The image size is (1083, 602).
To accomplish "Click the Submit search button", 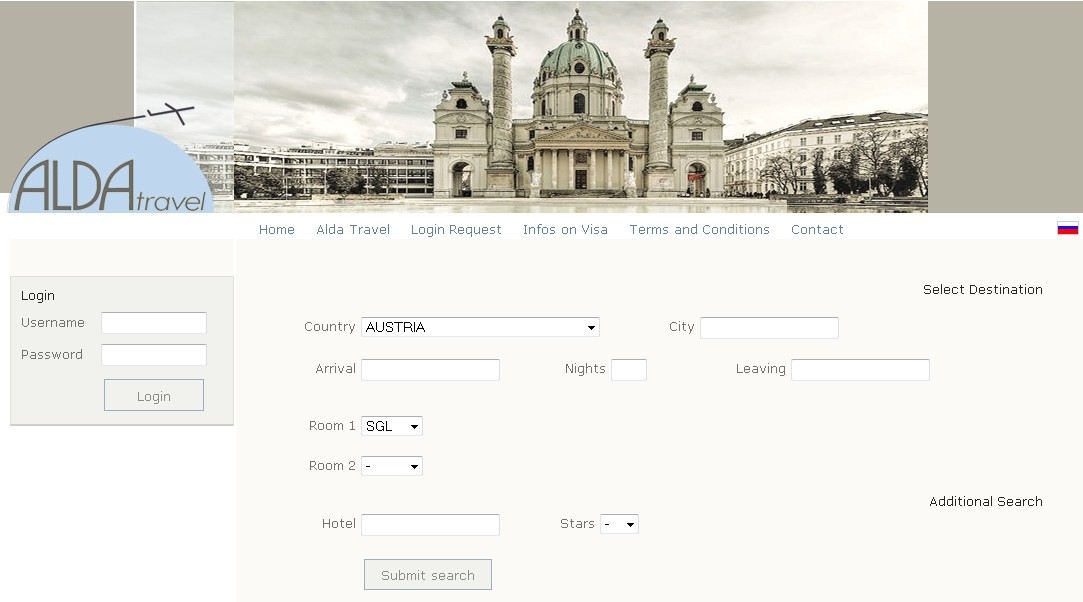I will pyautogui.click(x=428, y=575).
